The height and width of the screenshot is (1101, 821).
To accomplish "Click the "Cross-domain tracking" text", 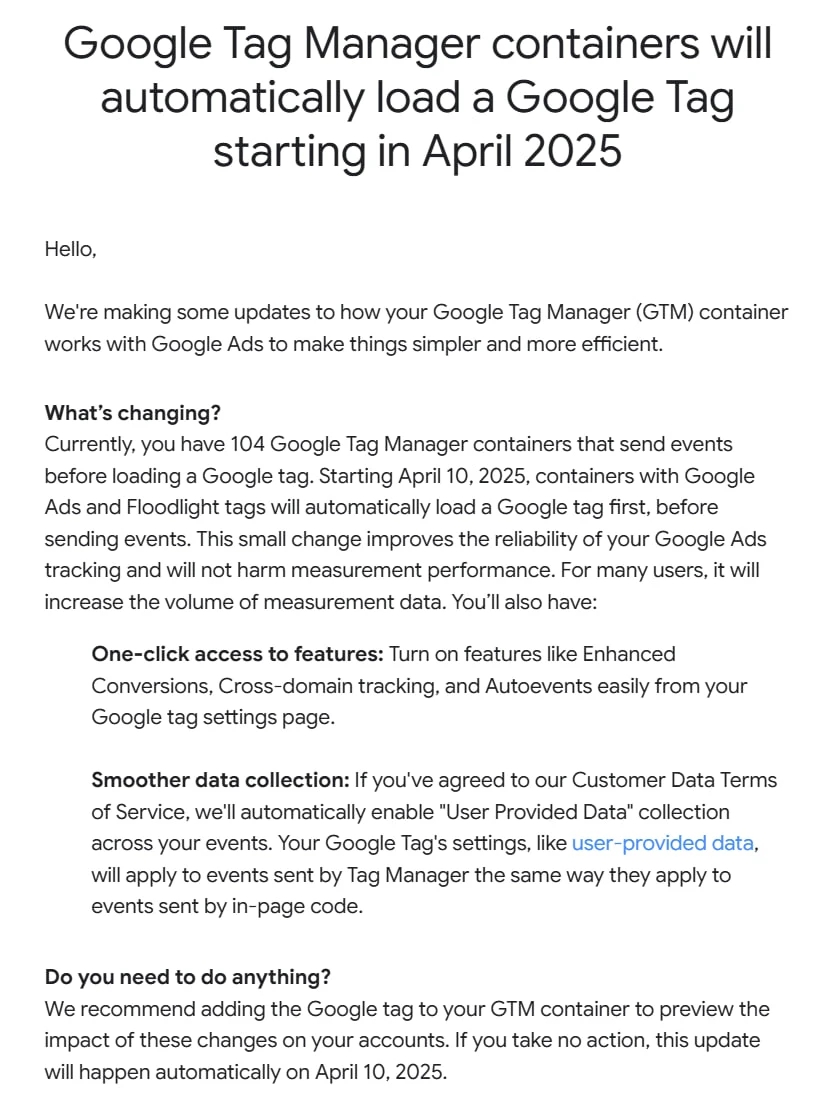I will (327, 685).
